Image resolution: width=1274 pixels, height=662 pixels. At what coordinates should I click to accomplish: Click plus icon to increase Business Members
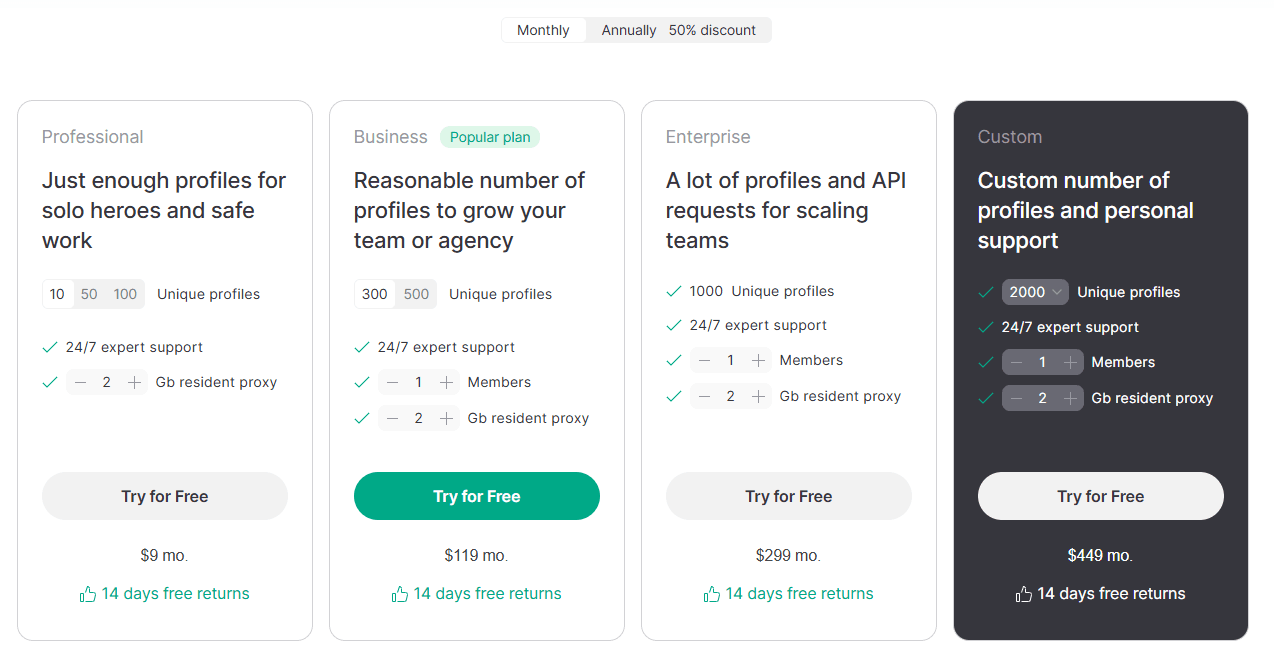445,382
